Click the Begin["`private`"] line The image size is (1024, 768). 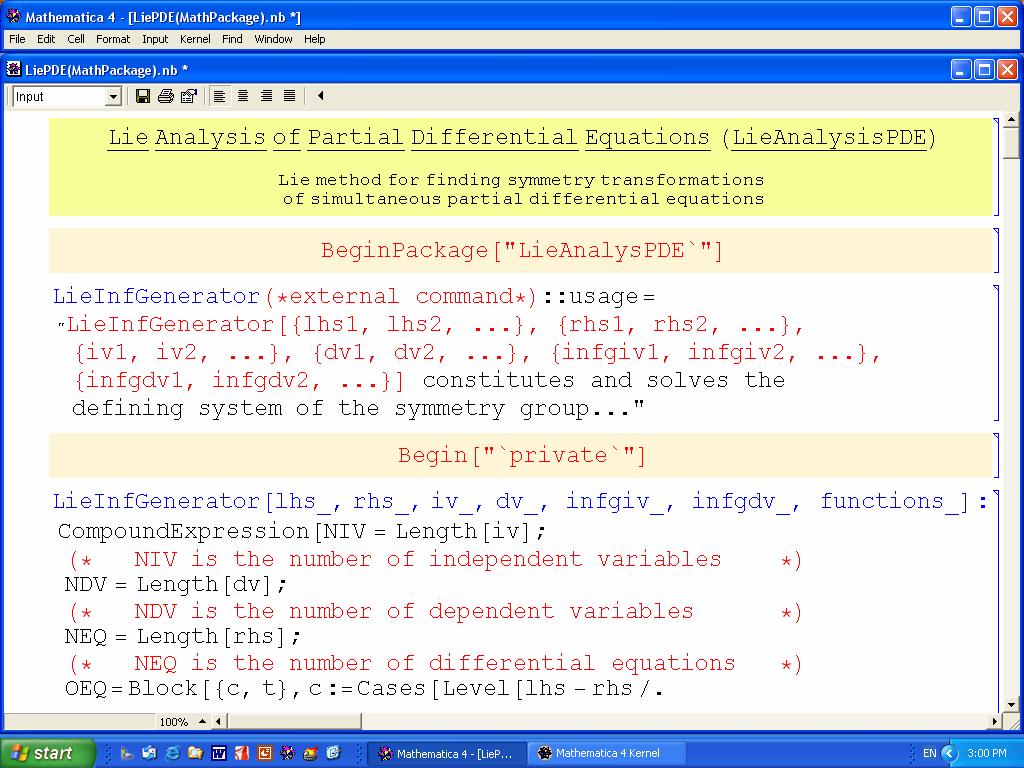tap(522, 455)
